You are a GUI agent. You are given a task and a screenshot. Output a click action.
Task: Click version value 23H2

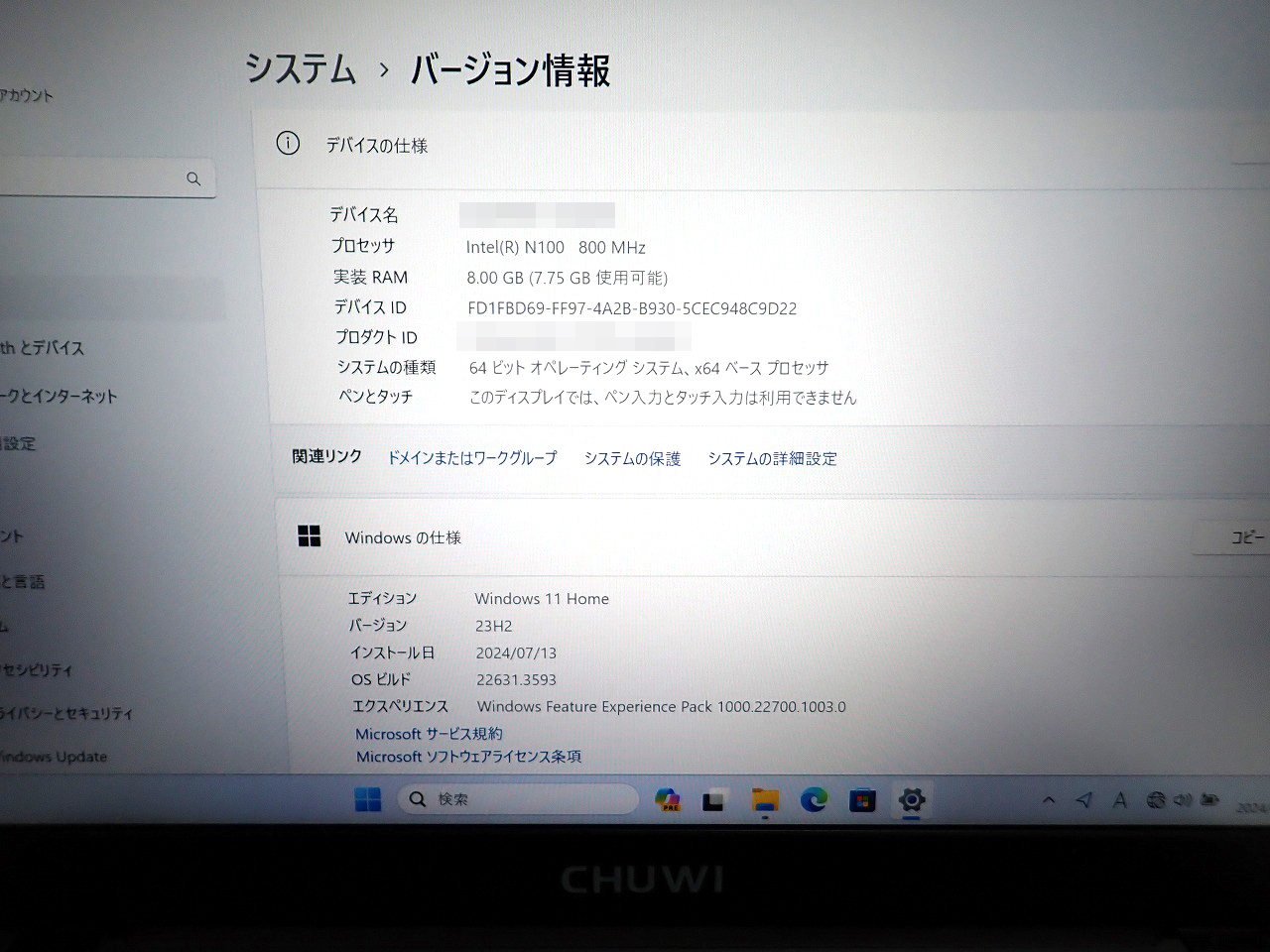[493, 626]
